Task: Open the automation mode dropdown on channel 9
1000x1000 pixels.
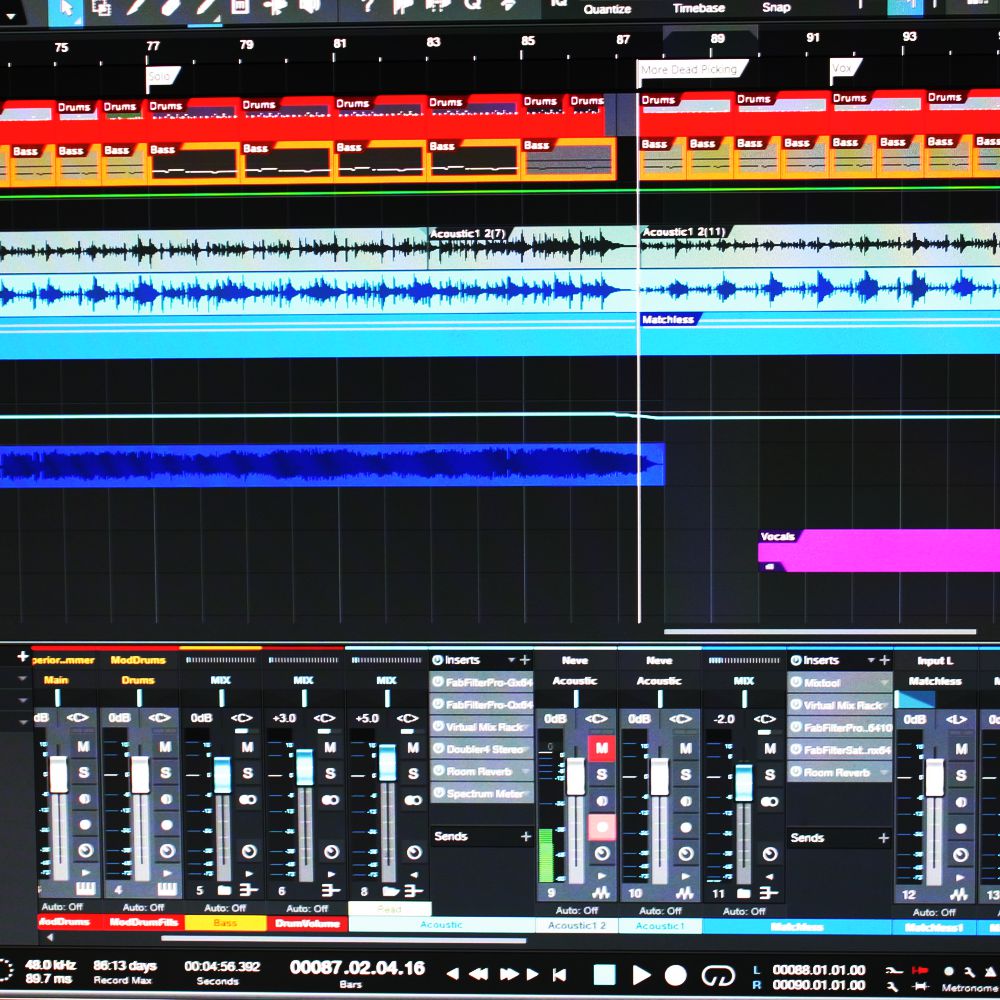Action: pos(576,911)
